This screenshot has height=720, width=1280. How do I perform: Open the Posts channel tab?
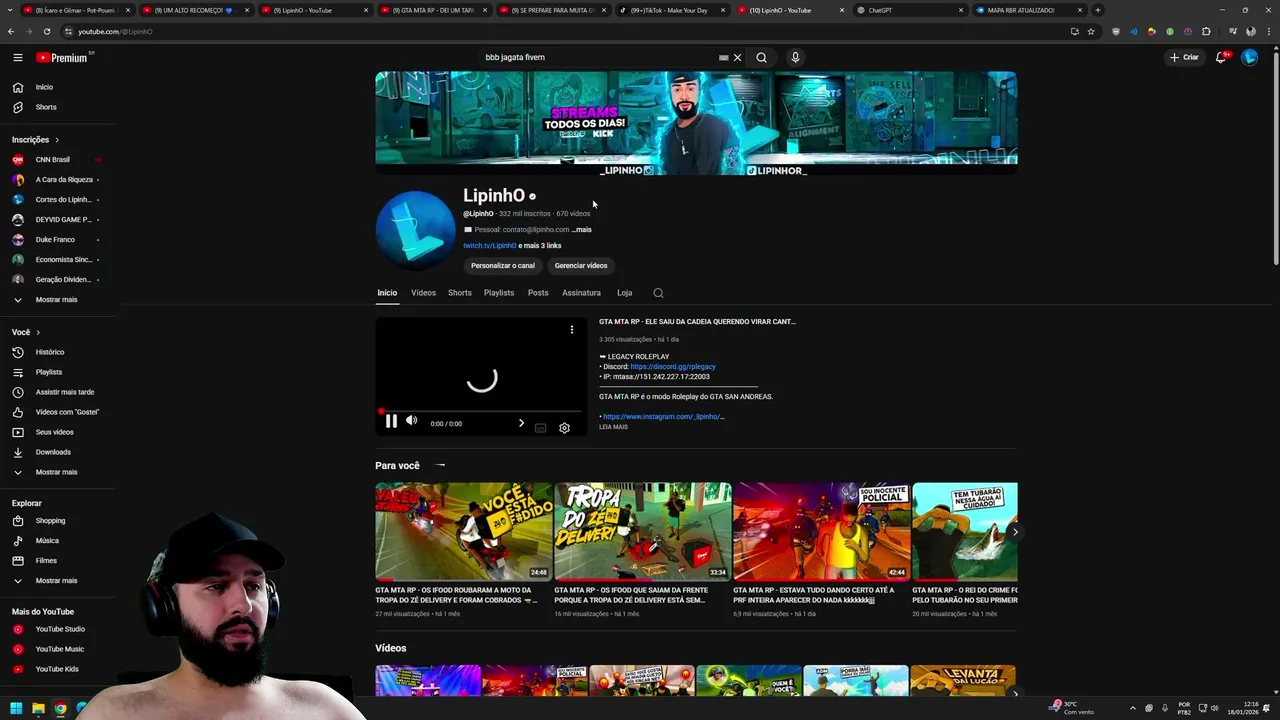(x=538, y=293)
